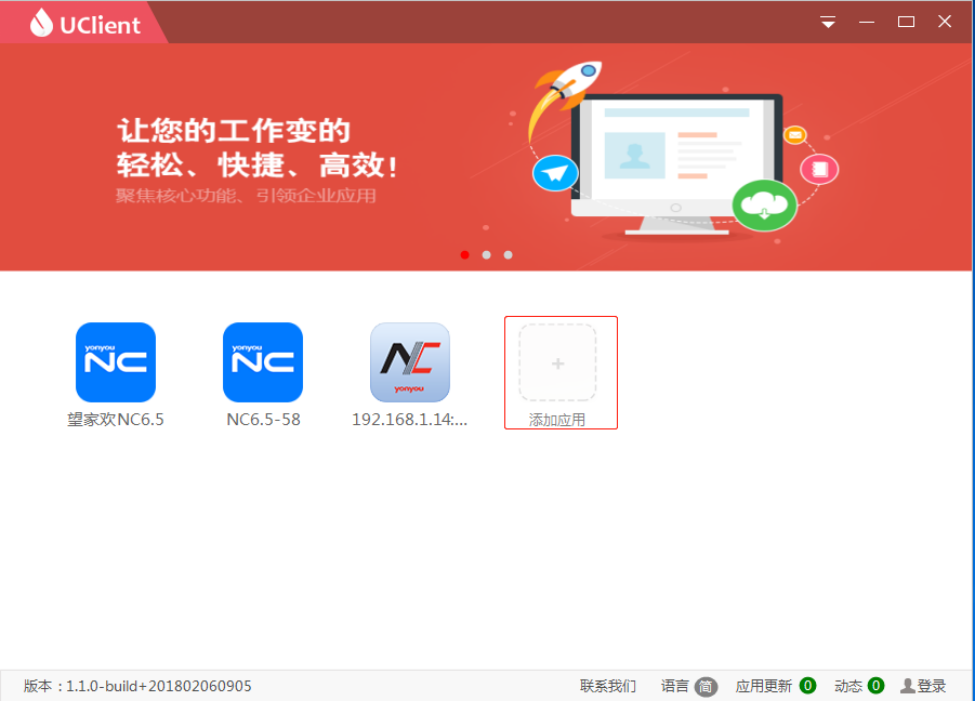
Task: Click the 应用更新 green count badge
Action: click(808, 685)
